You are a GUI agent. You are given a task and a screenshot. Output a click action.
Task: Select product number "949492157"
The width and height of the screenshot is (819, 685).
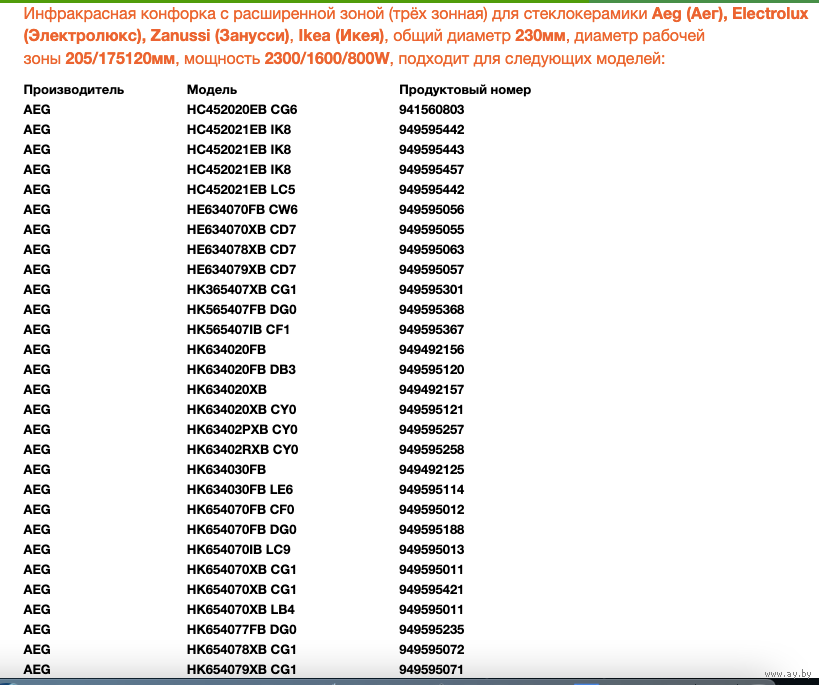coord(431,390)
